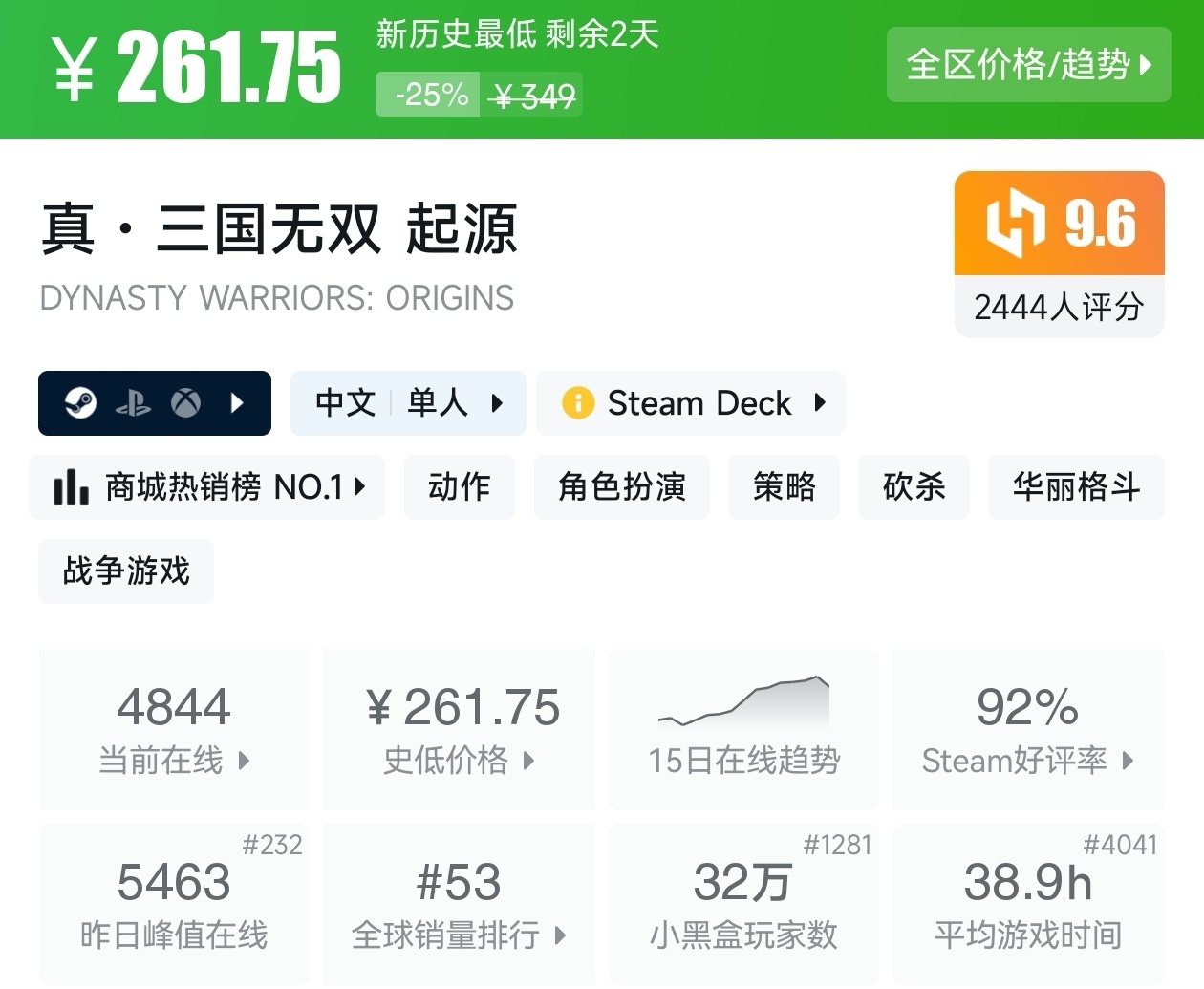Click the Xbox platform icon

point(185,403)
